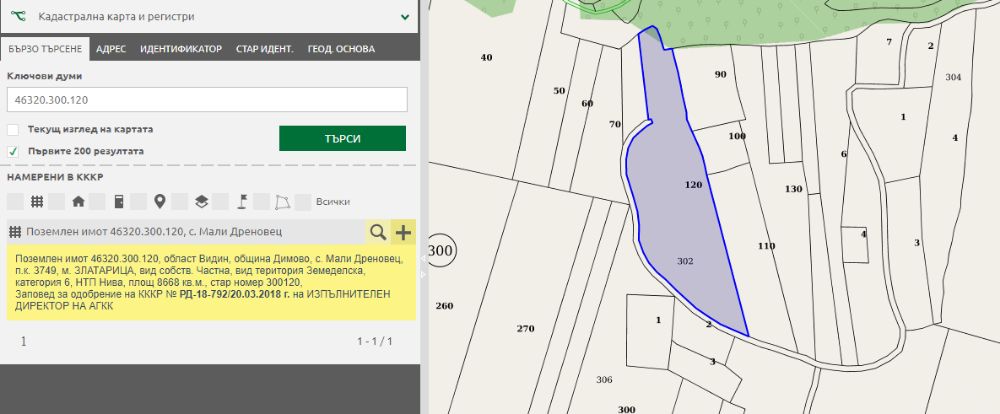Click the polygon boundary filter icon
1000x414 pixels.
pyautogui.click(x=283, y=202)
